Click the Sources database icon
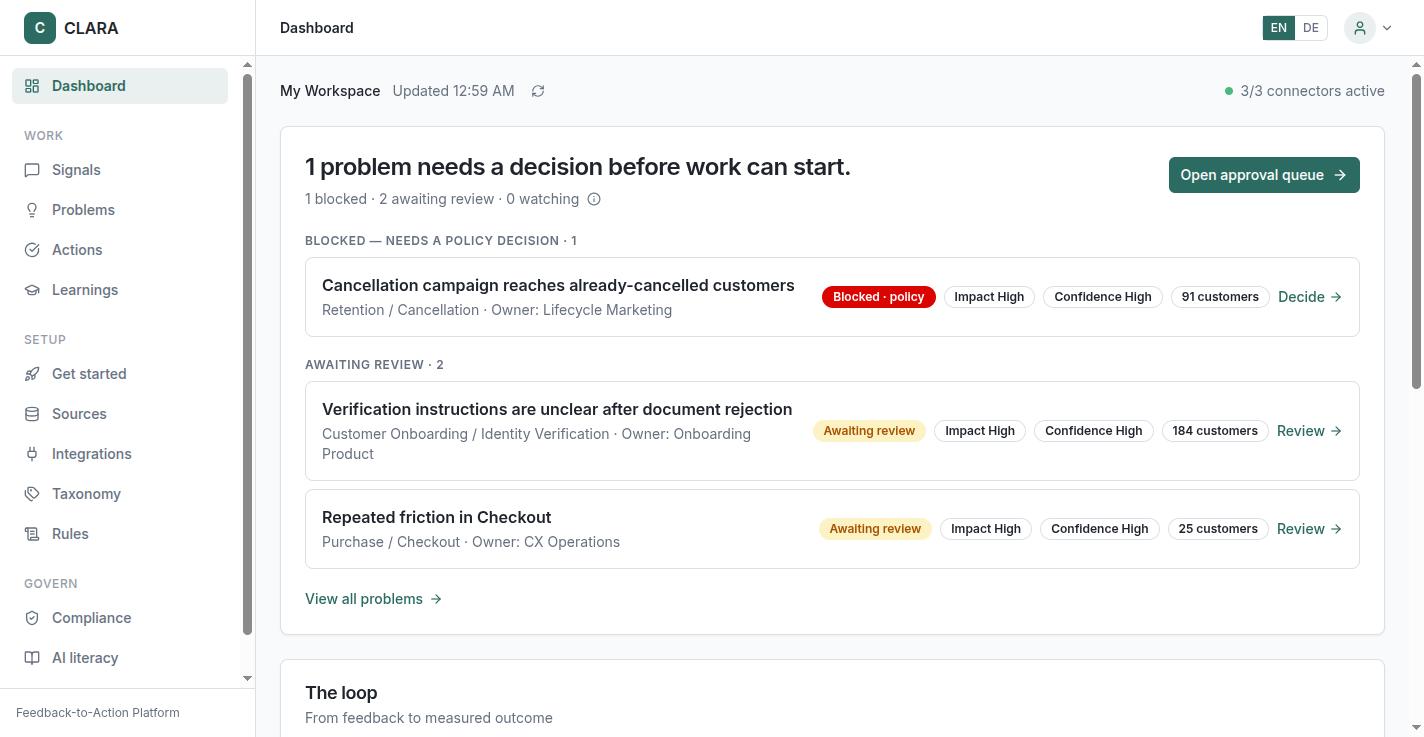 32,414
